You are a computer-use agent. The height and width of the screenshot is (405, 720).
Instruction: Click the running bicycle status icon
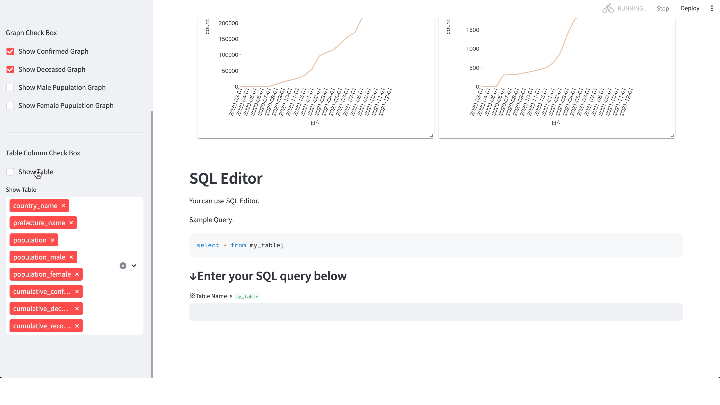608,8
